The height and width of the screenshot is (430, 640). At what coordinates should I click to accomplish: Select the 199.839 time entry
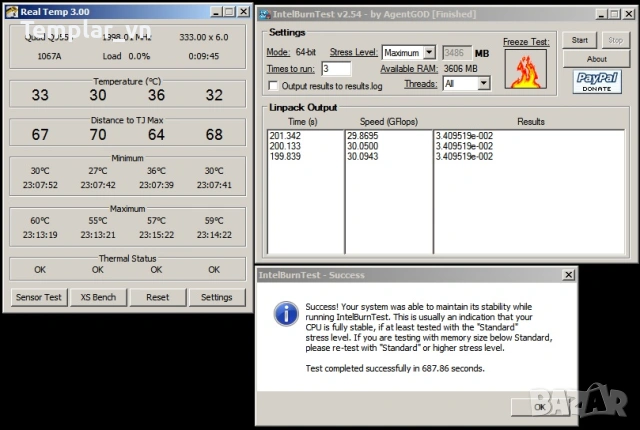285,156
